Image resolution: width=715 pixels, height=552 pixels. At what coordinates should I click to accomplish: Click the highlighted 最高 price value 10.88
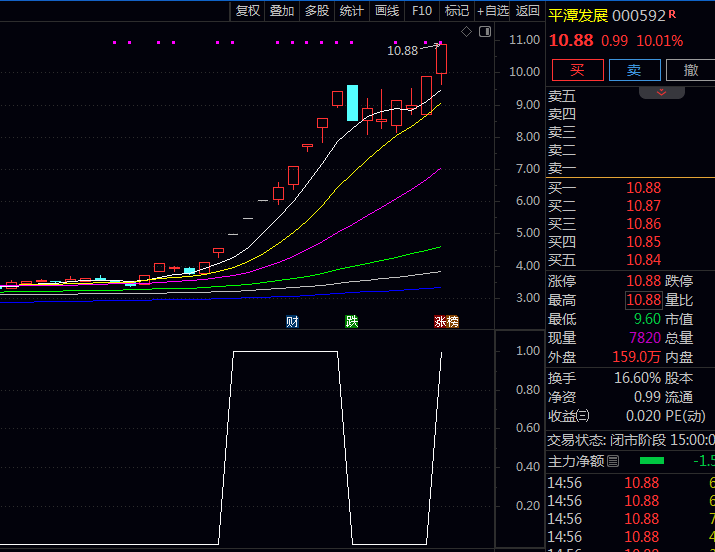(x=643, y=300)
